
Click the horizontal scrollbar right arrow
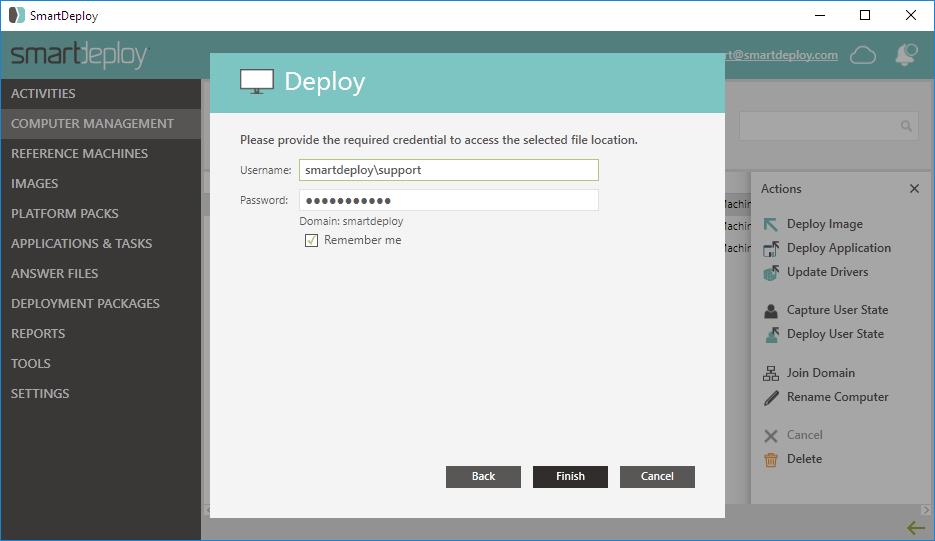925,510
